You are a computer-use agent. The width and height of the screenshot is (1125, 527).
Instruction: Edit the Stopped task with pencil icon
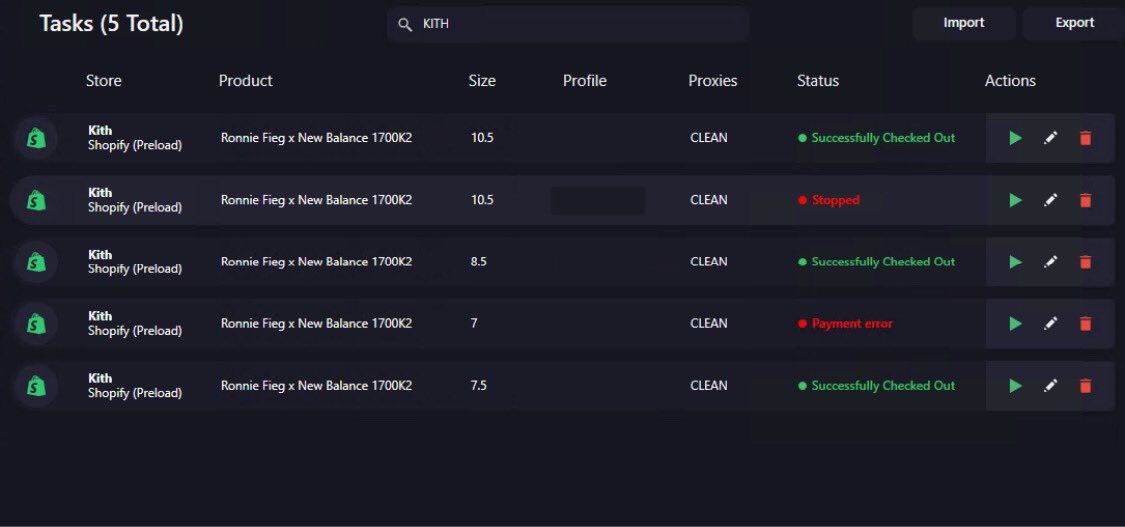1050,200
